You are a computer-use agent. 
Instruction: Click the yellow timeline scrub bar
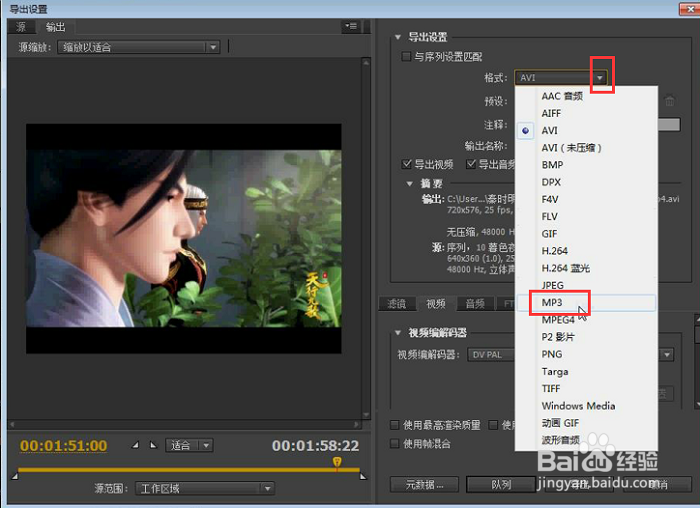188,470
